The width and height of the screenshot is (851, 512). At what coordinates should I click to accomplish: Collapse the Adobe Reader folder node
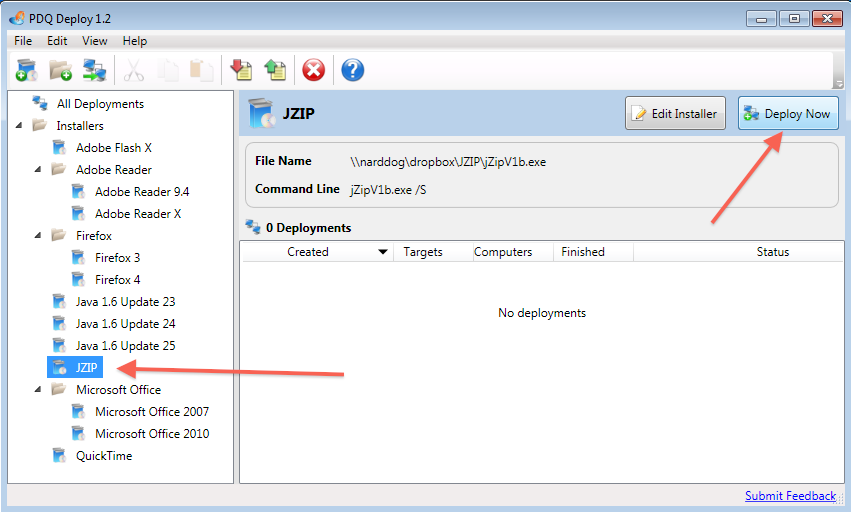pyautogui.click(x=38, y=169)
